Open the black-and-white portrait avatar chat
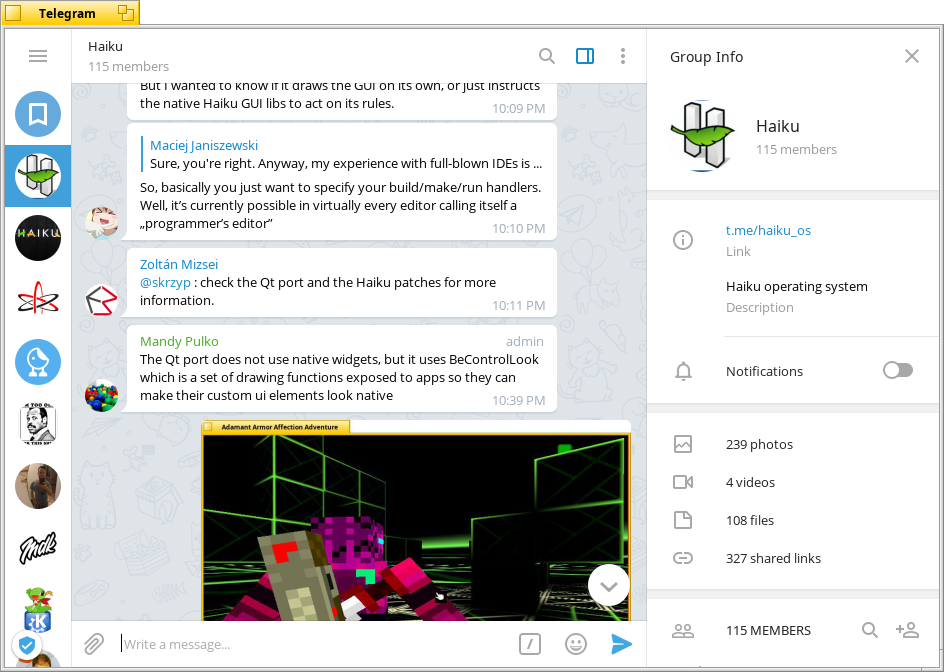 pos(38,424)
